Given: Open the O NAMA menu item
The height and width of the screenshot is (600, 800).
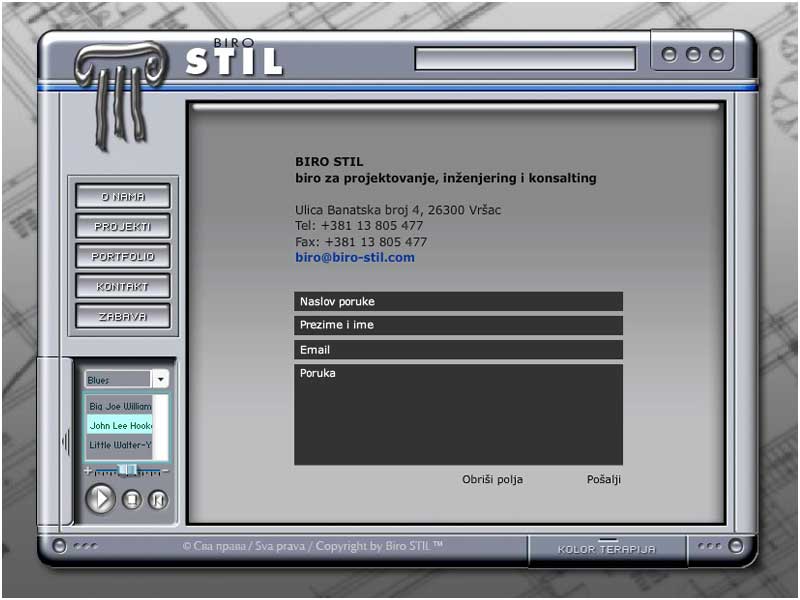Looking at the screenshot, I should coord(123,197).
